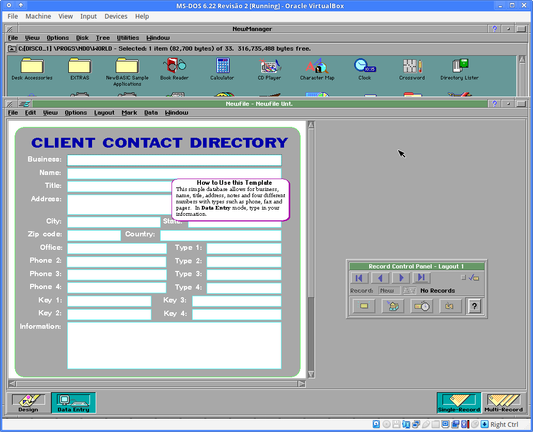Switch to Design mode
The image size is (533, 432).
tap(29, 403)
